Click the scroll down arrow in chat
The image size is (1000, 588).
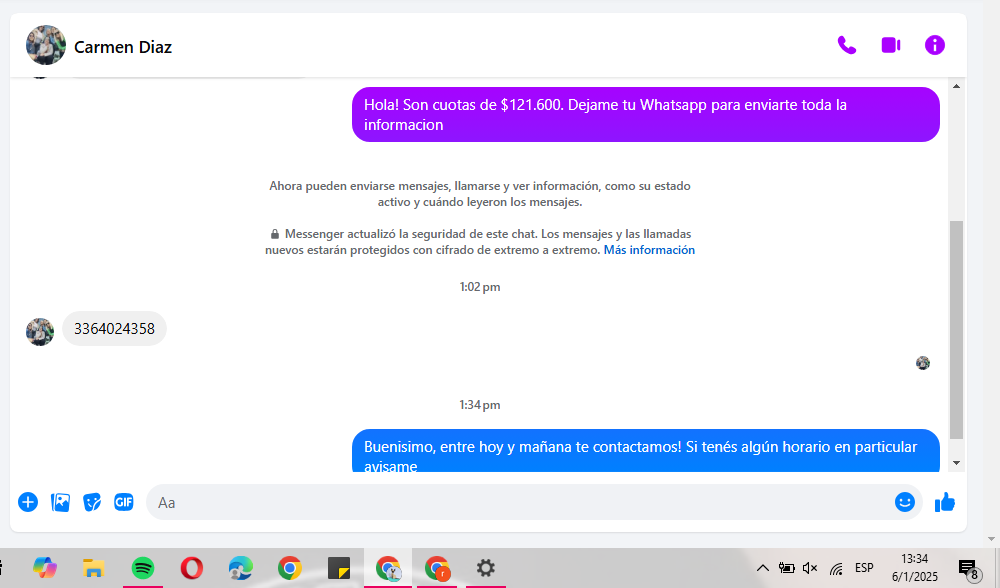956,463
